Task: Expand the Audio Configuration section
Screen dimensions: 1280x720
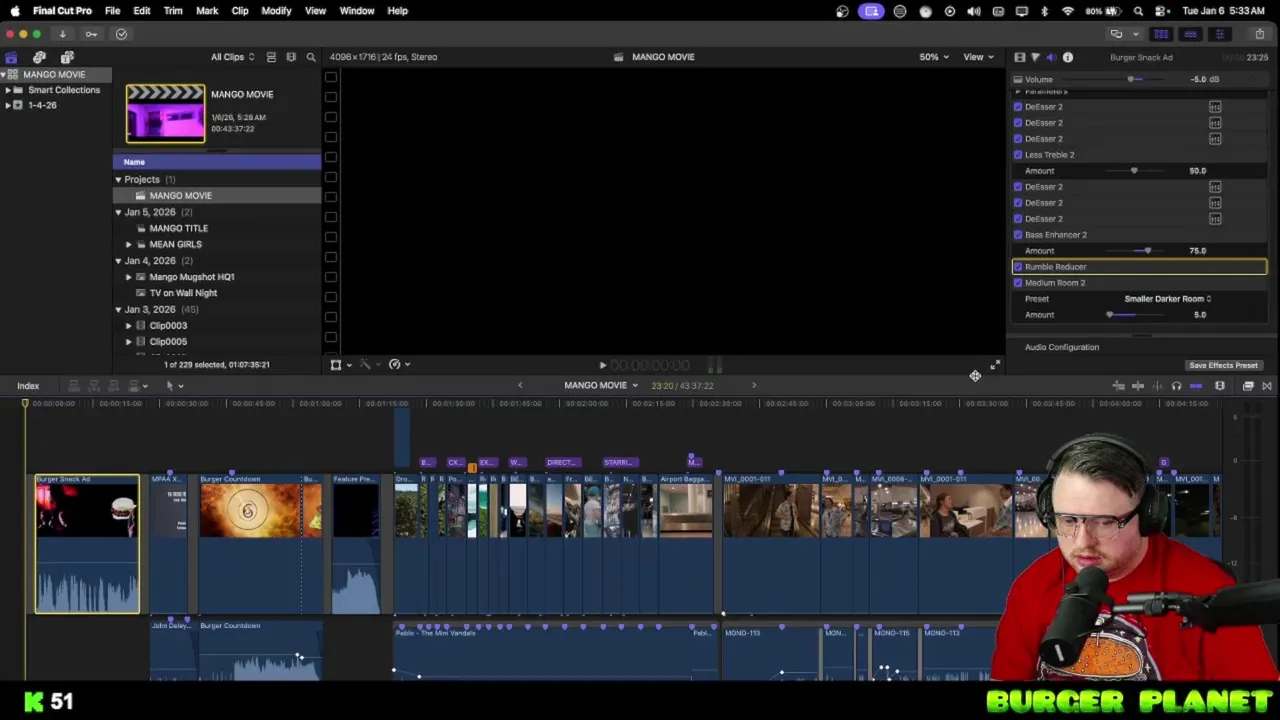Action: click(1061, 347)
